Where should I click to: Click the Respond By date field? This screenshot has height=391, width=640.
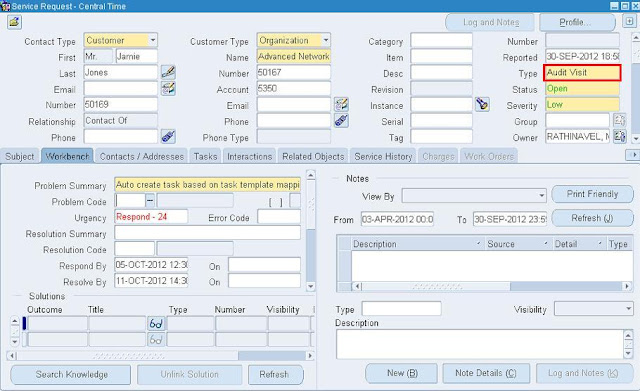click(x=151, y=264)
